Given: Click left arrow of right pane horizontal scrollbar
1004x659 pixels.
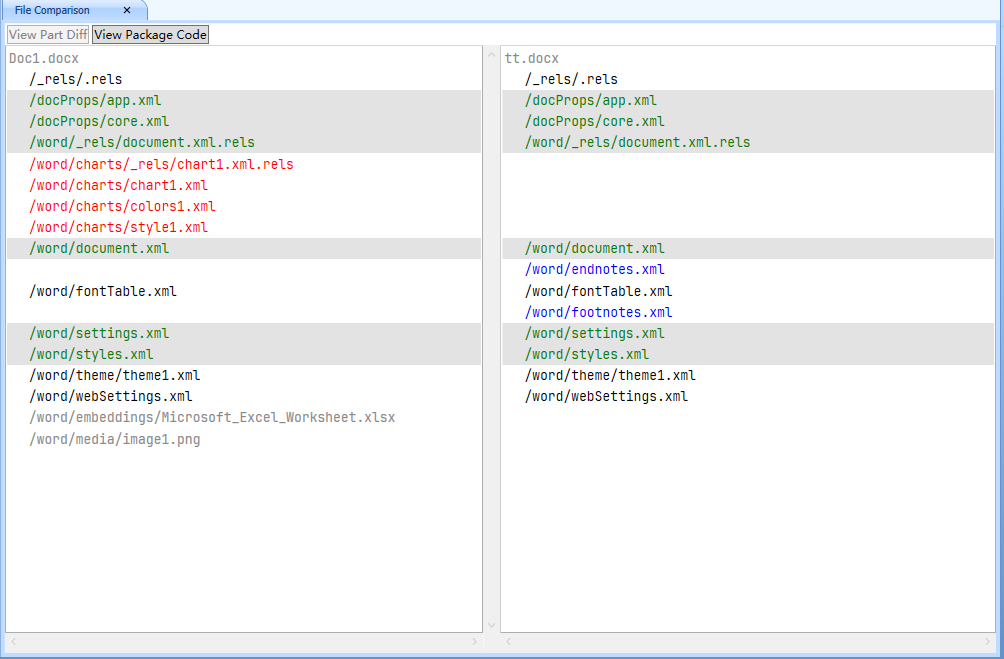Looking at the screenshot, I should tap(509, 641).
